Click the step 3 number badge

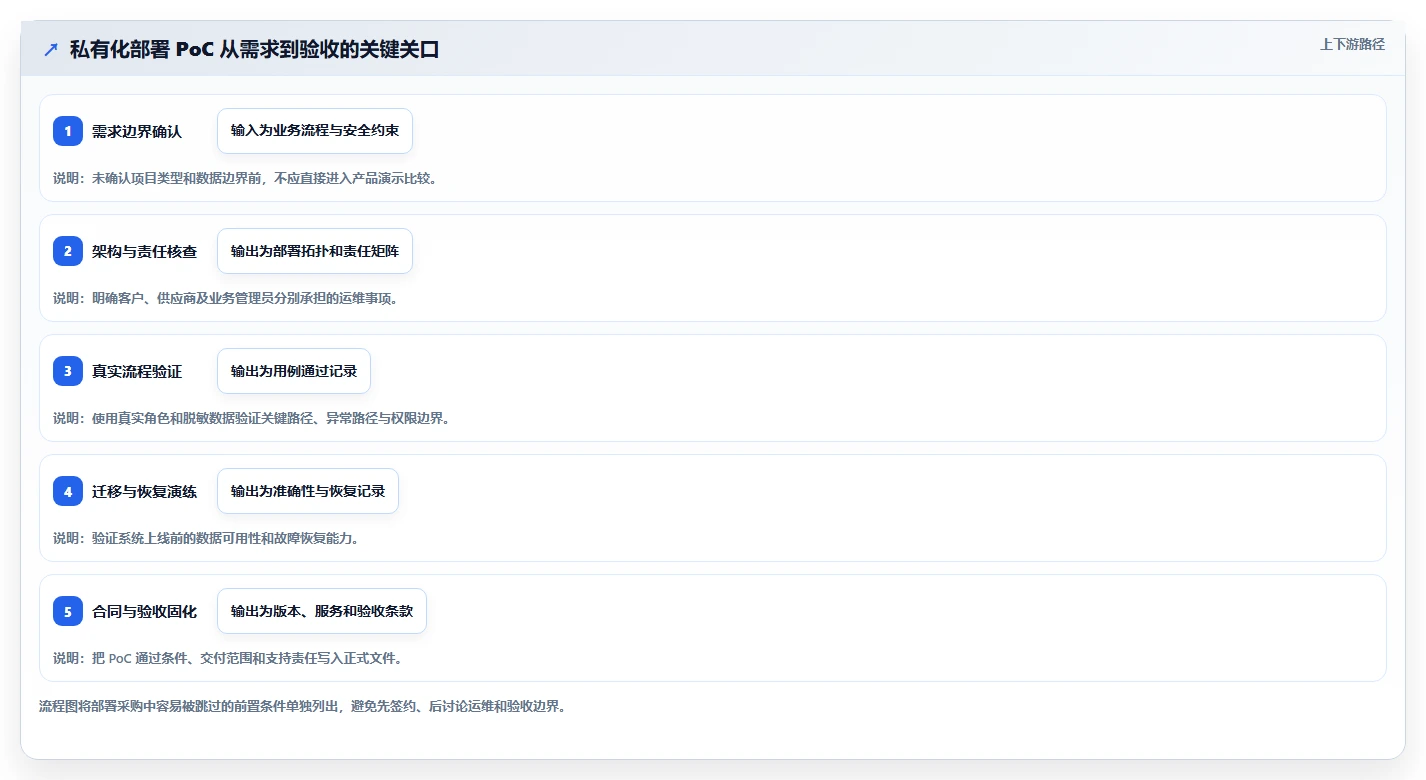[x=68, y=371]
